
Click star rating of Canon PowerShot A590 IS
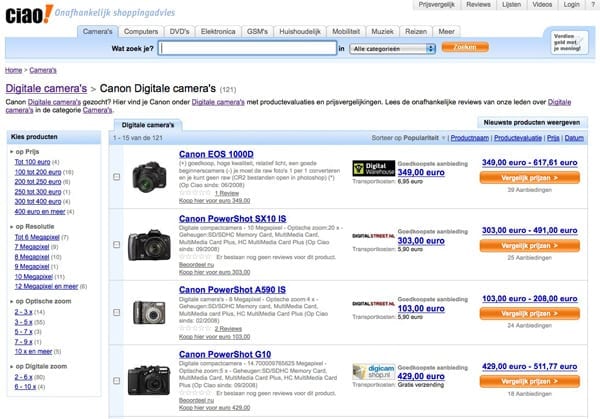tap(195, 328)
